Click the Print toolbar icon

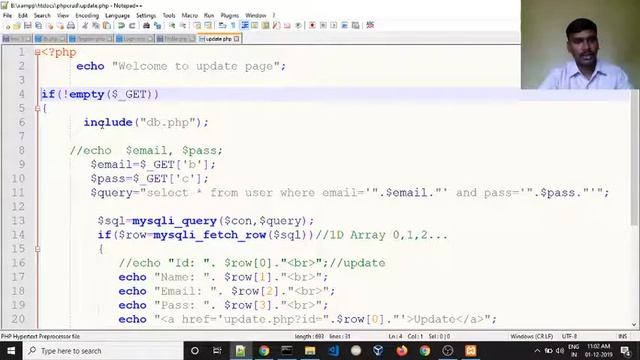(71, 26)
